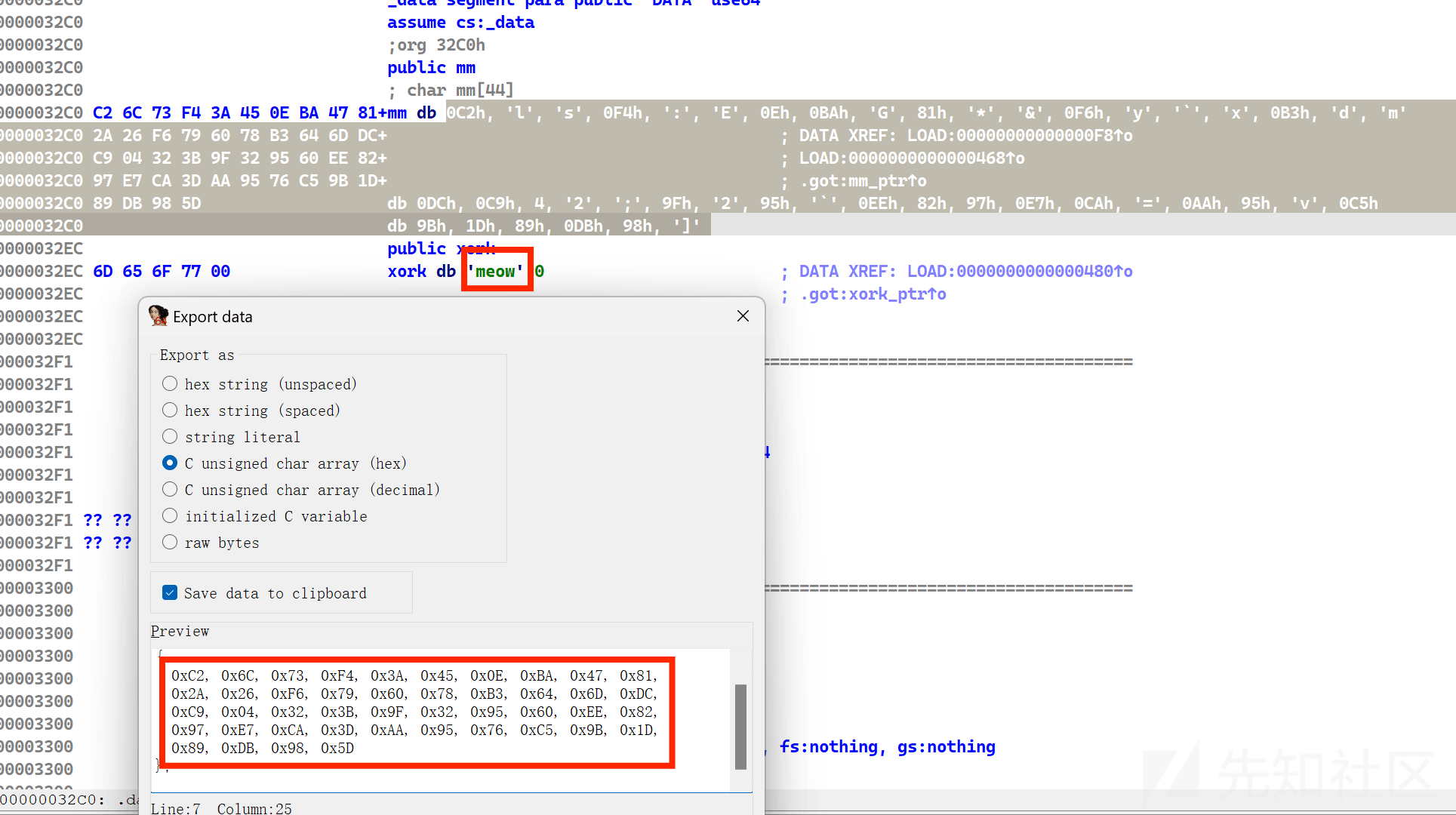Click the 'public xork' declaration line
Screen dimensions: 1456x815
441,248
